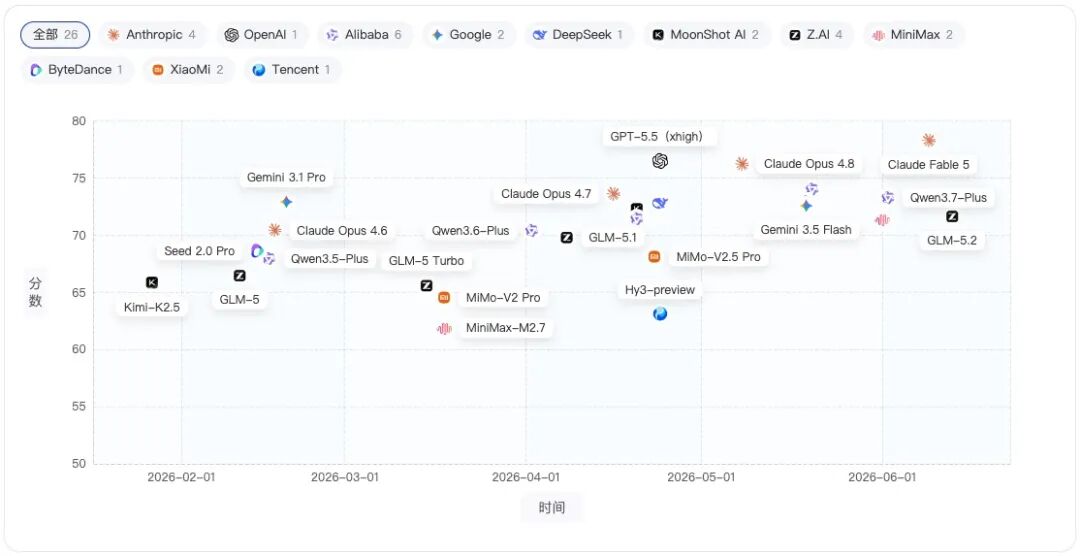The image size is (1080, 556).
Task: Click the MiniMax-M2.7 data point marker
Action: [444, 329]
